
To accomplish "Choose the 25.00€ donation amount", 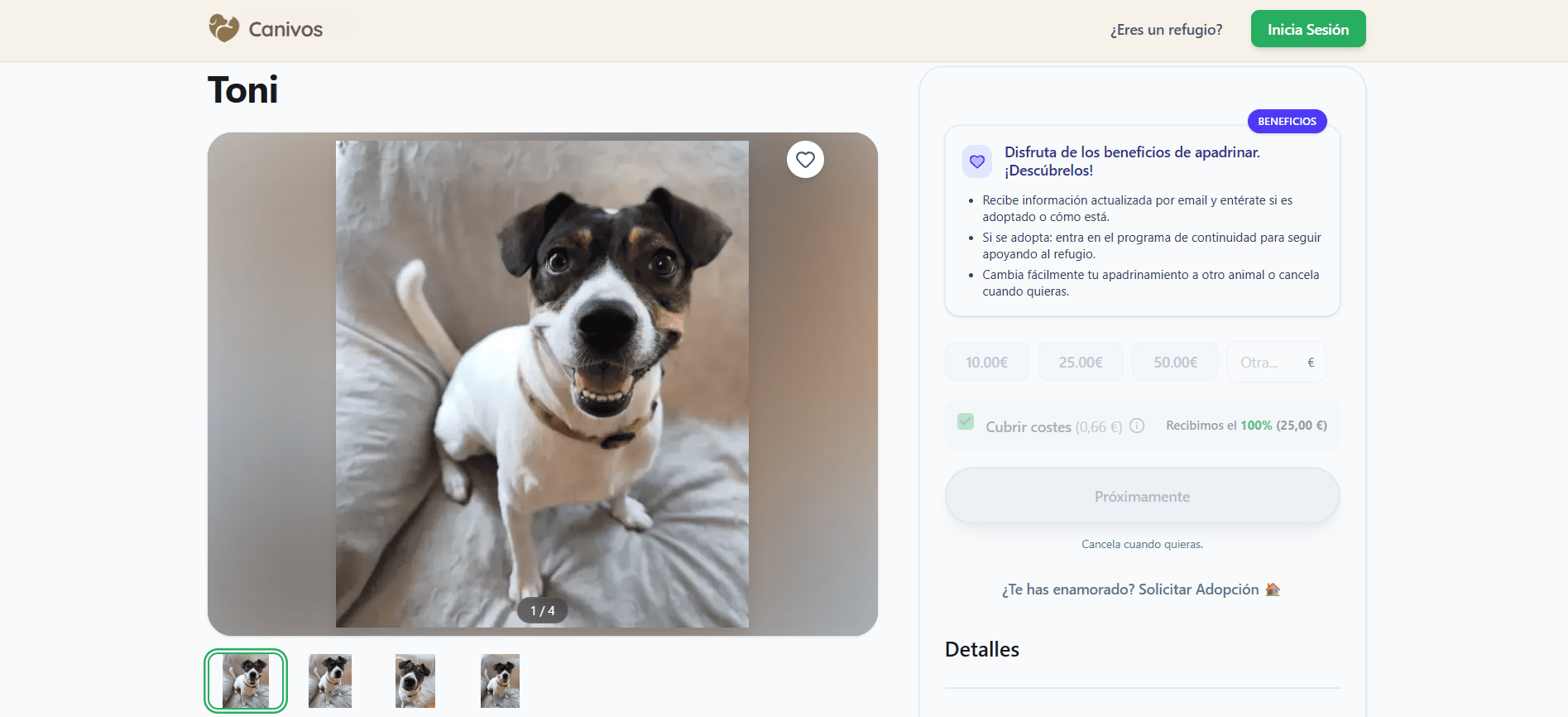I will pyautogui.click(x=1080, y=362).
